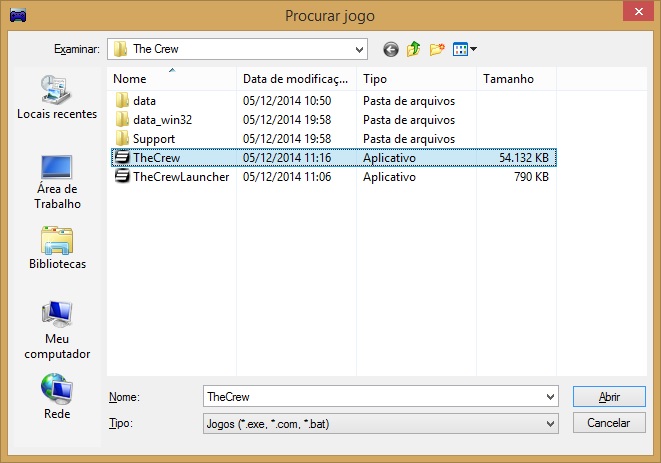Click date 05/12/2014 10:50
661x463 pixels.
tap(287, 101)
